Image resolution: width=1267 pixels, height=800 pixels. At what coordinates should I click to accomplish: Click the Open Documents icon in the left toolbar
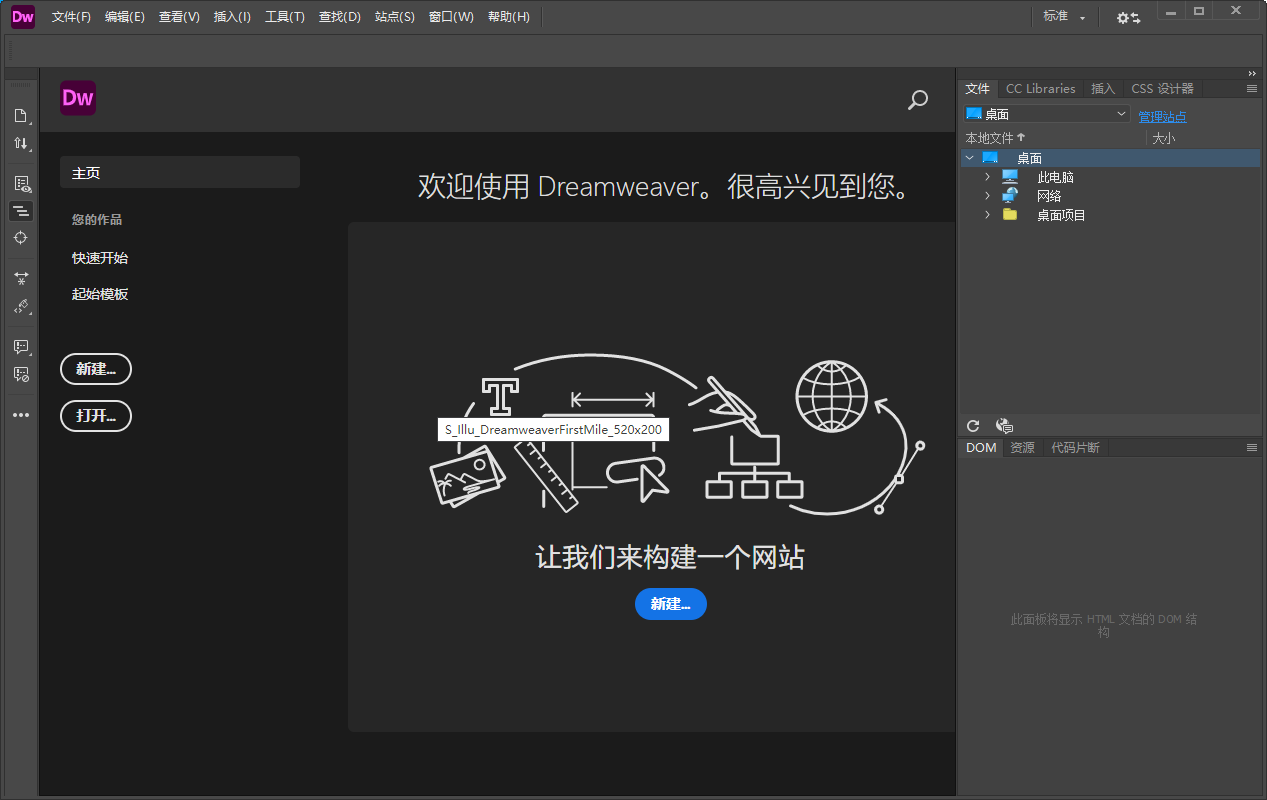tap(21, 115)
